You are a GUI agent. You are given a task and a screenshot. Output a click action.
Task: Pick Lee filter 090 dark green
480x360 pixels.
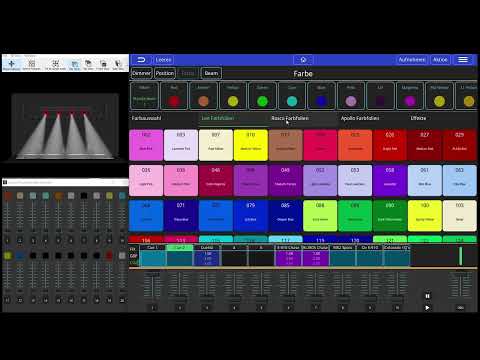point(390,216)
